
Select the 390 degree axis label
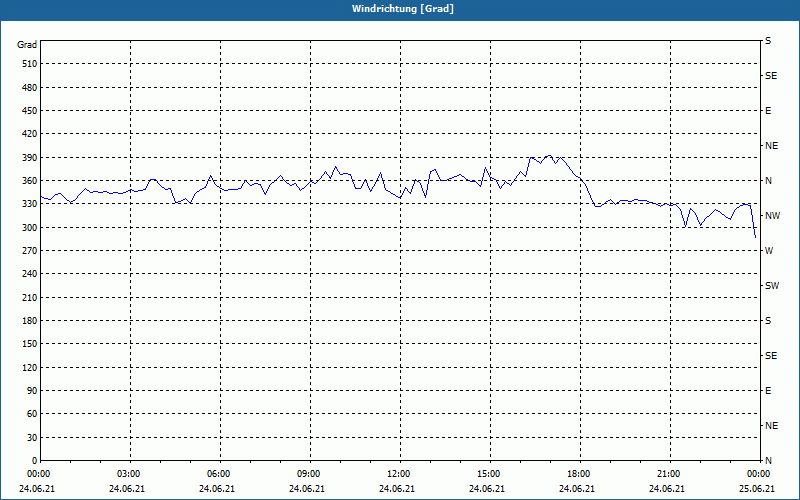click(30, 158)
